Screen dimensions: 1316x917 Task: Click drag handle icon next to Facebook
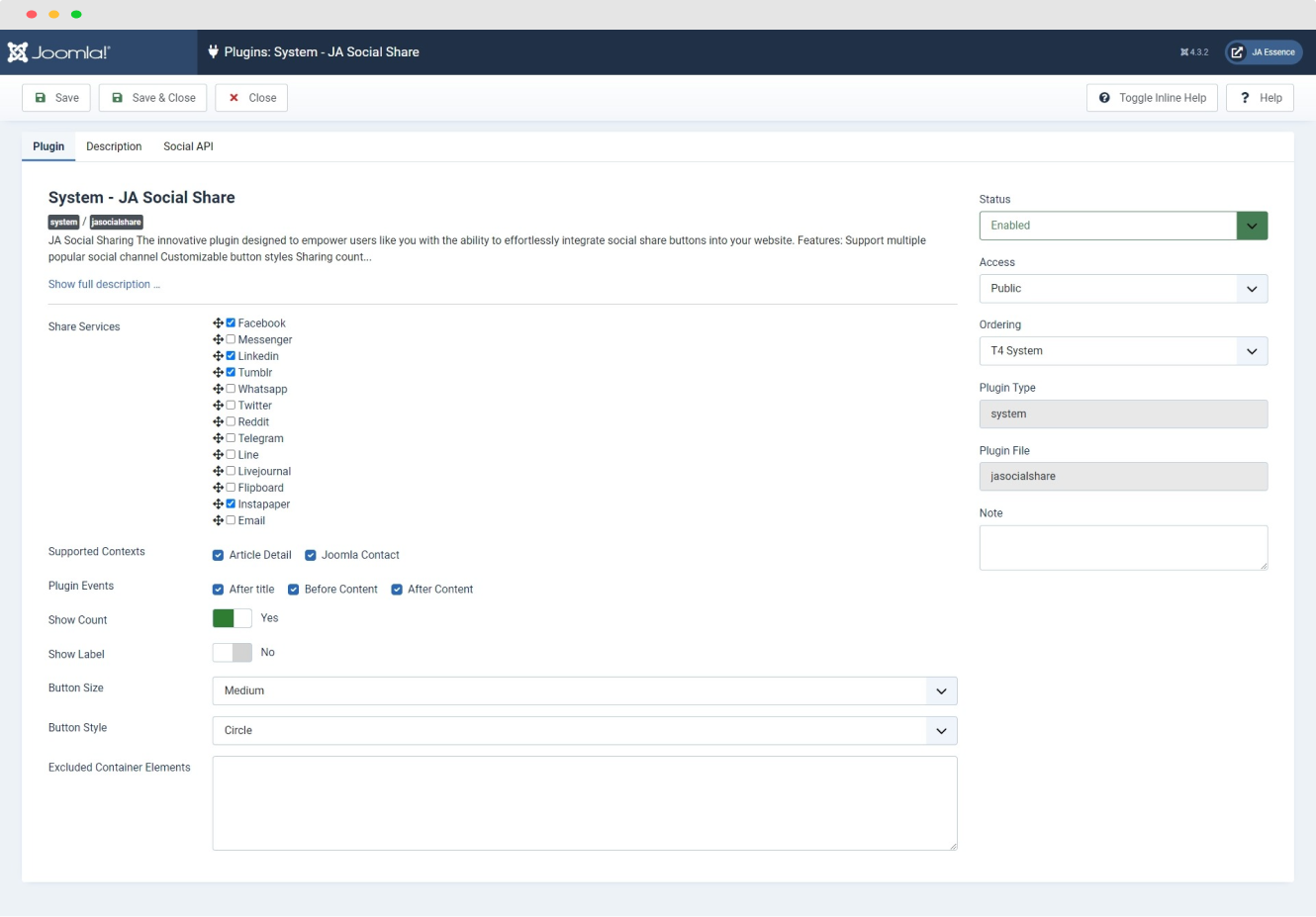(218, 323)
